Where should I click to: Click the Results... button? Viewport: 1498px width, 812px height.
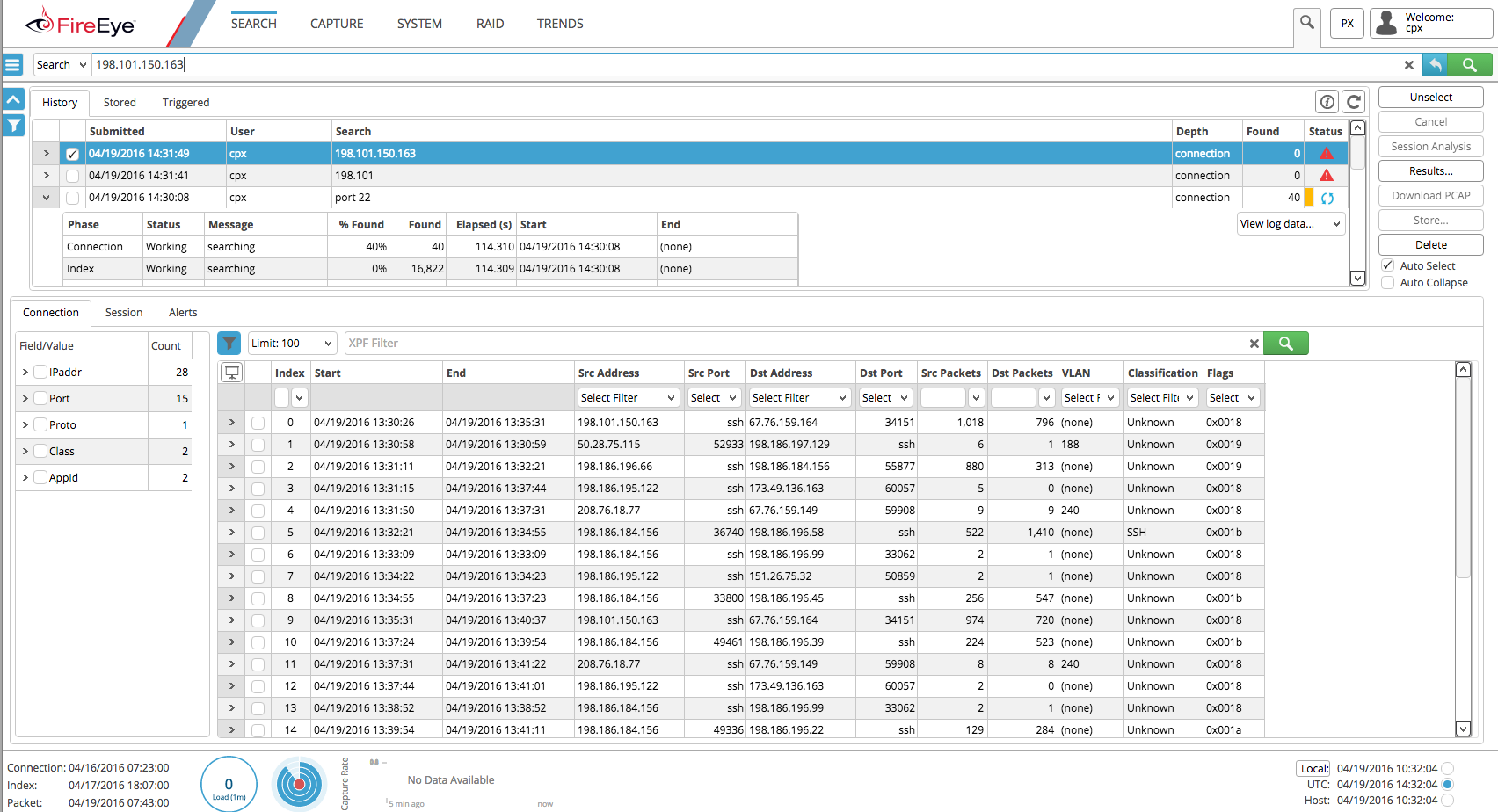(x=1430, y=170)
